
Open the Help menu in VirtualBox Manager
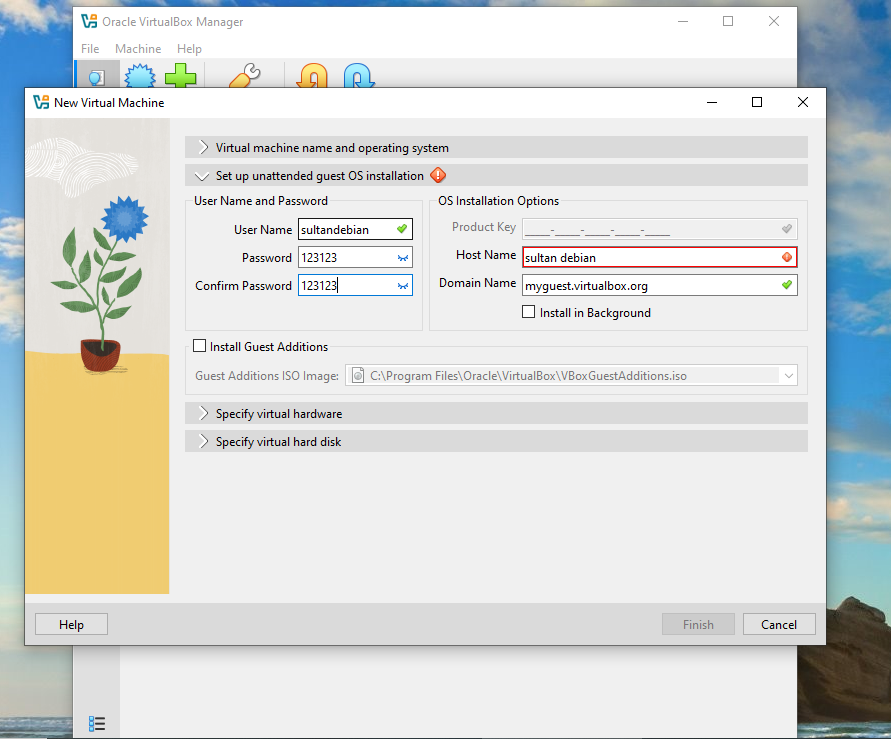tap(189, 49)
